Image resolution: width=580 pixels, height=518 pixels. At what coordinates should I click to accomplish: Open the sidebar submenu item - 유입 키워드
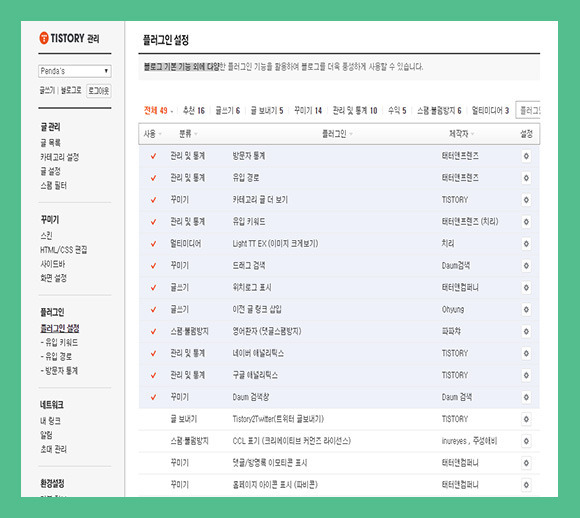(59, 343)
